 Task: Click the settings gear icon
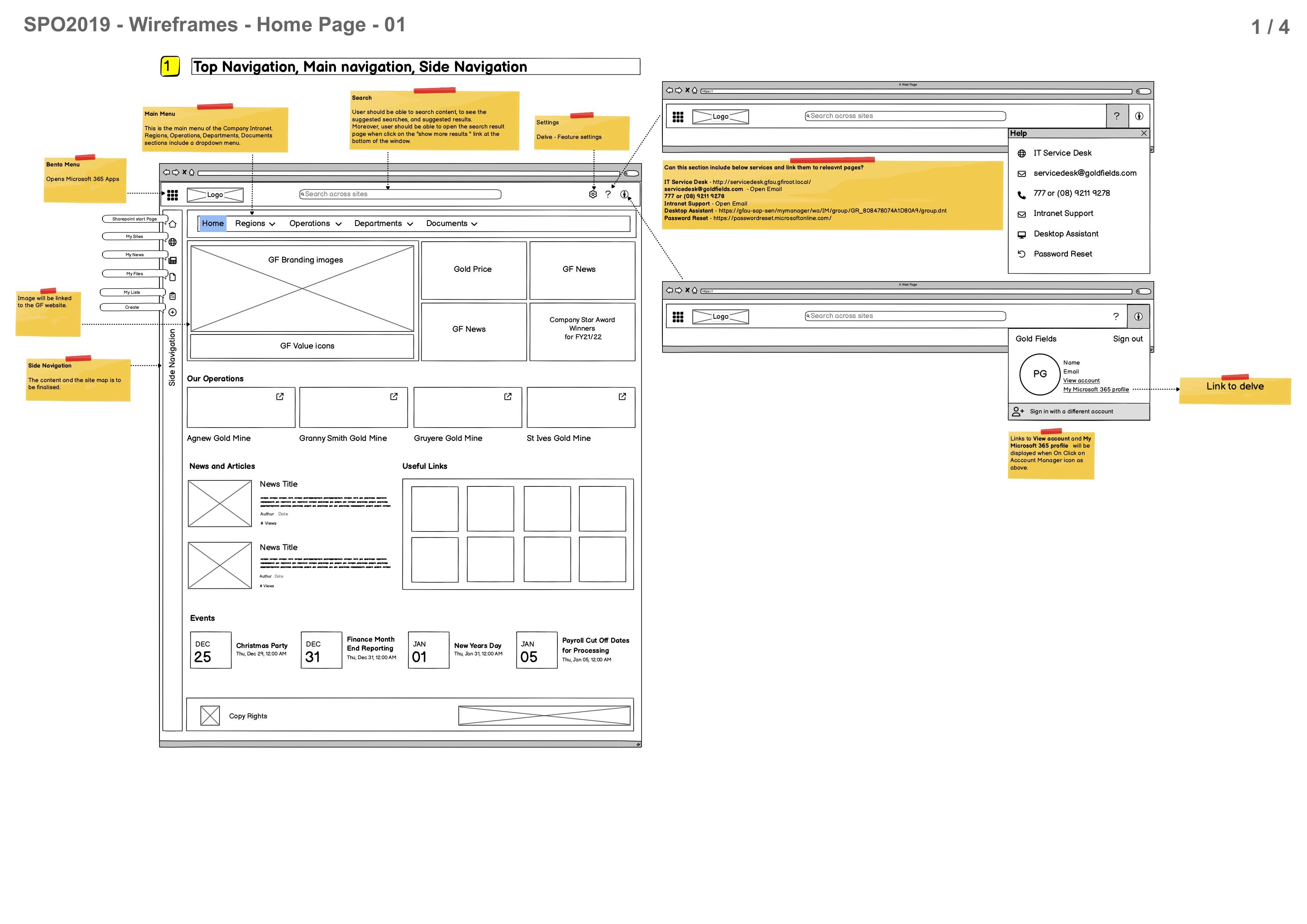[593, 194]
